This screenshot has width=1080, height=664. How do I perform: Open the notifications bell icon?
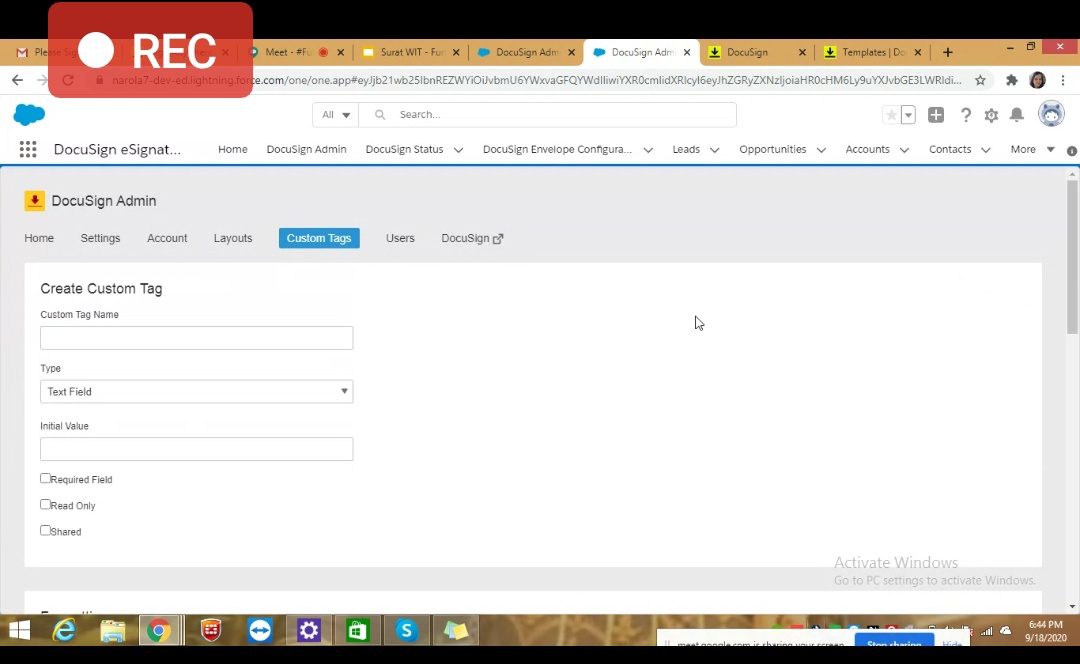(x=1017, y=115)
